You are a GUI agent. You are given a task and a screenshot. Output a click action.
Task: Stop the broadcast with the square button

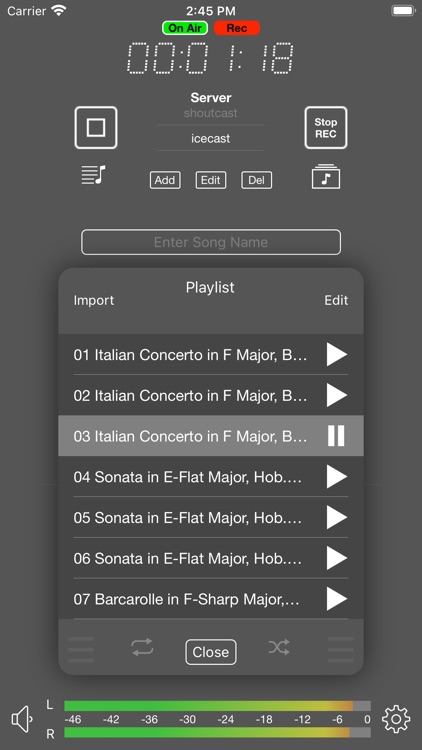[96, 128]
